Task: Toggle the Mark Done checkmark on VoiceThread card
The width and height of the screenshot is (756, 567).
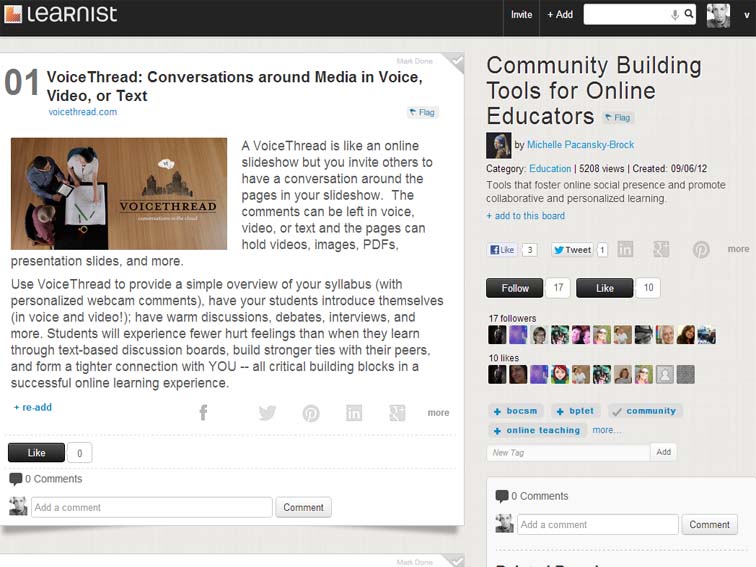Action: click(456, 61)
